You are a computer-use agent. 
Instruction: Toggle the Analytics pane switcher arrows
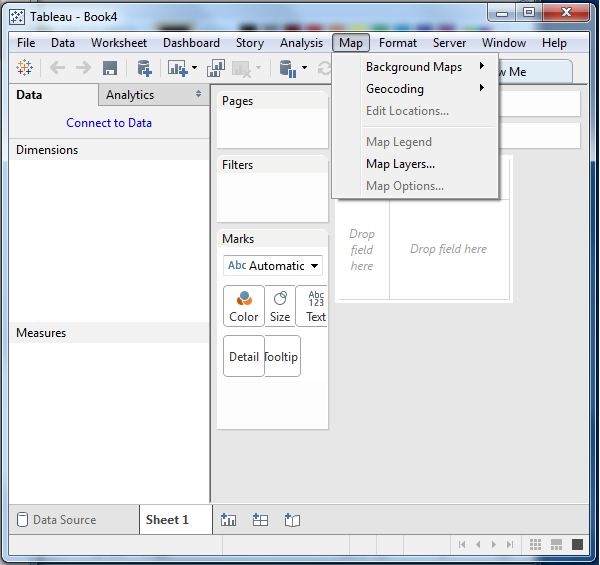click(x=198, y=94)
